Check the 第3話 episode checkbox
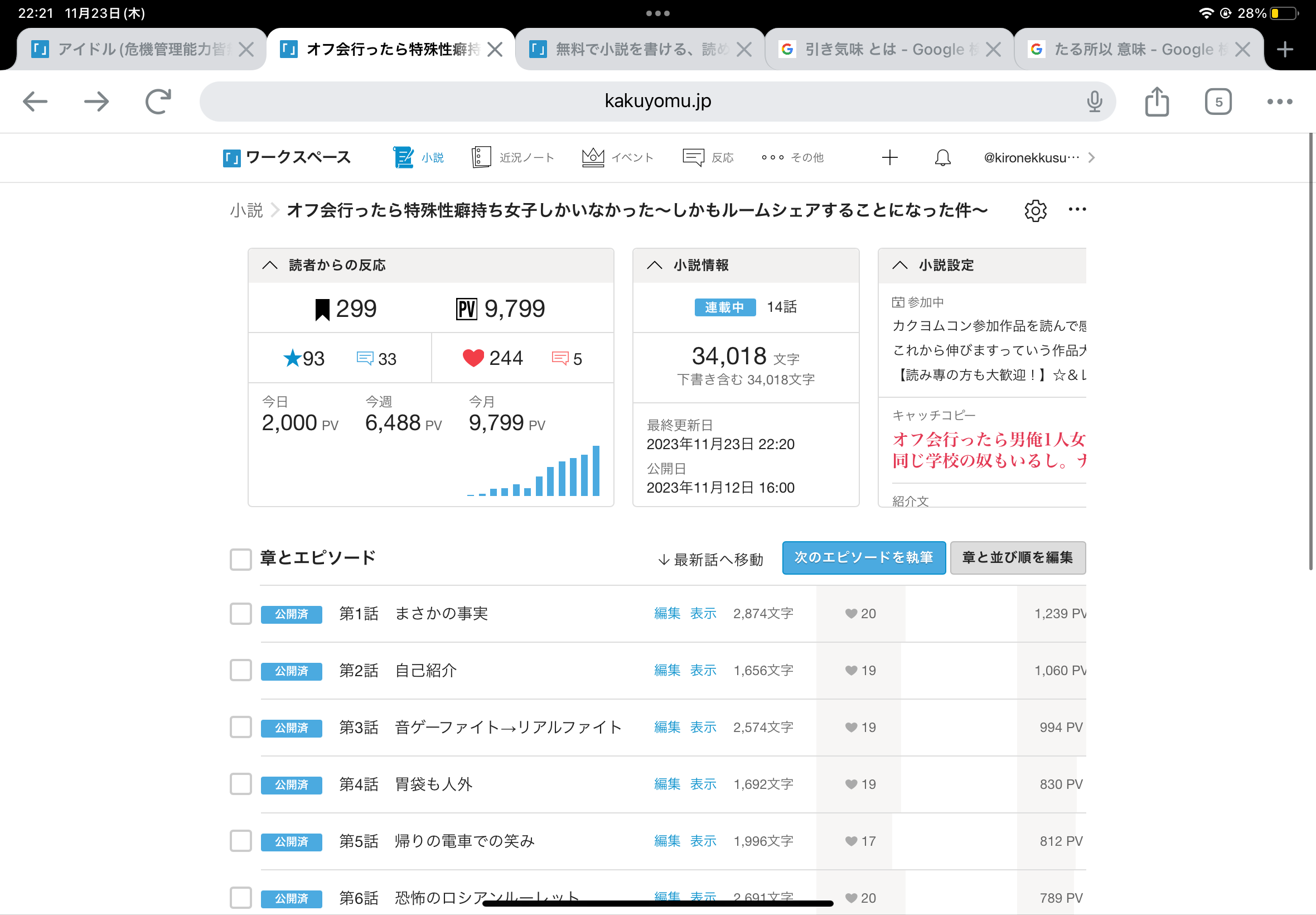Viewport: 1316px width, 915px height. [241, 727]
